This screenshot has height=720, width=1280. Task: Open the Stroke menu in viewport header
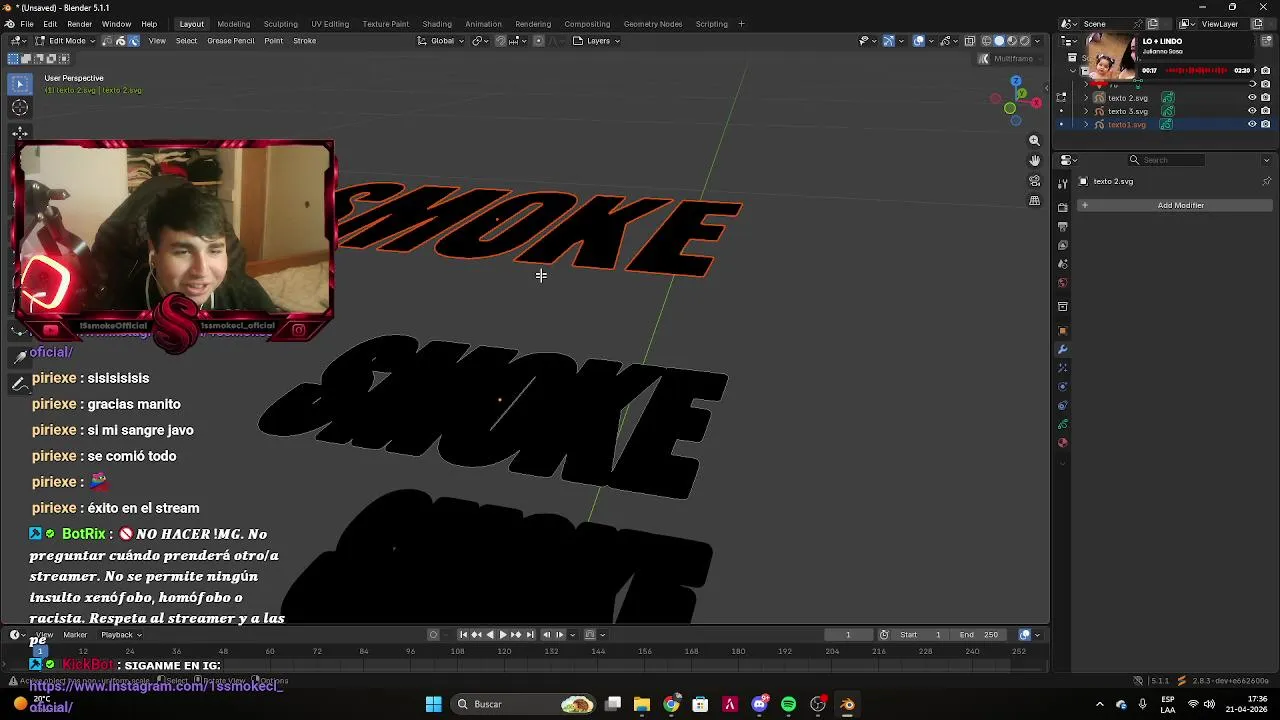(x=304, y=41)
